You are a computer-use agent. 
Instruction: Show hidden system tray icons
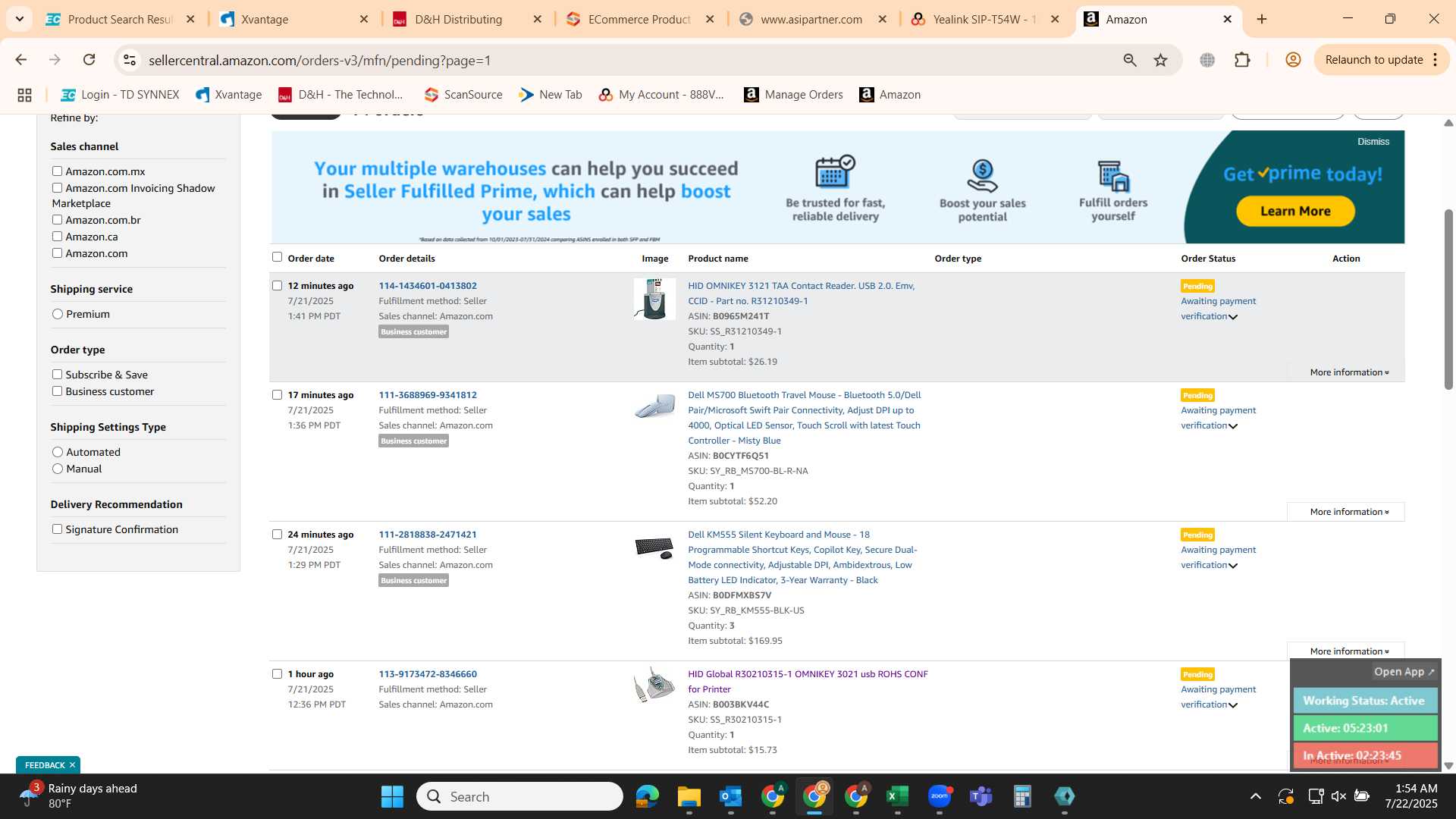[x=1256, y=796]
